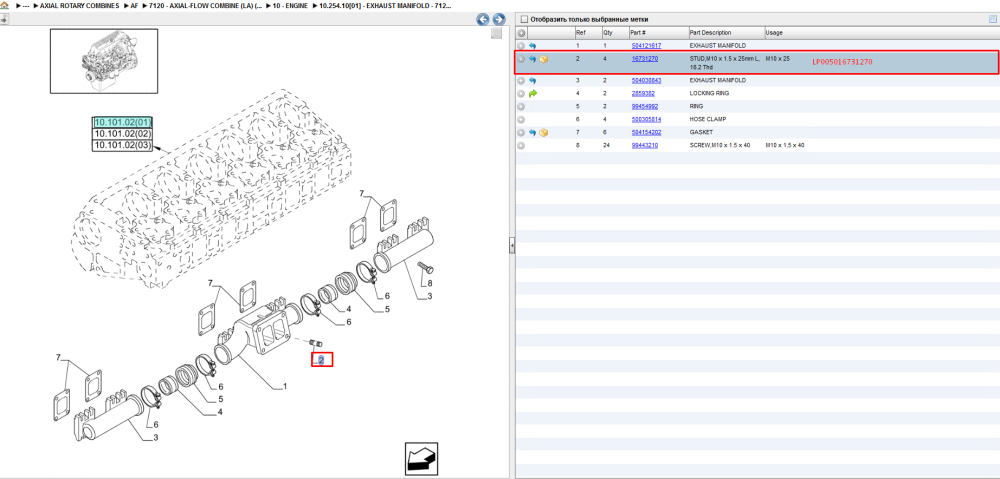Click the round icon in the 99443210 row
The height and width of the screenshot is (479, 1000).
coord(521,145)
